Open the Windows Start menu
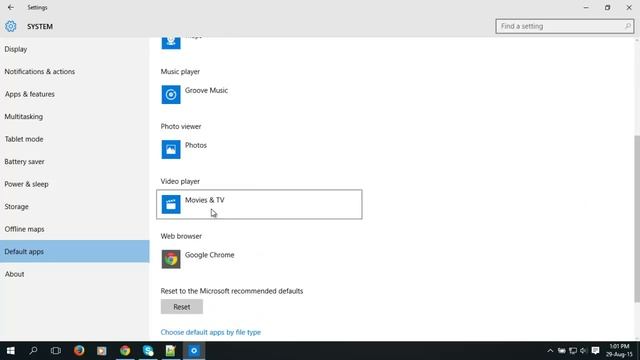The width and height of the screenshot is (640, 360). click(11, 351)
